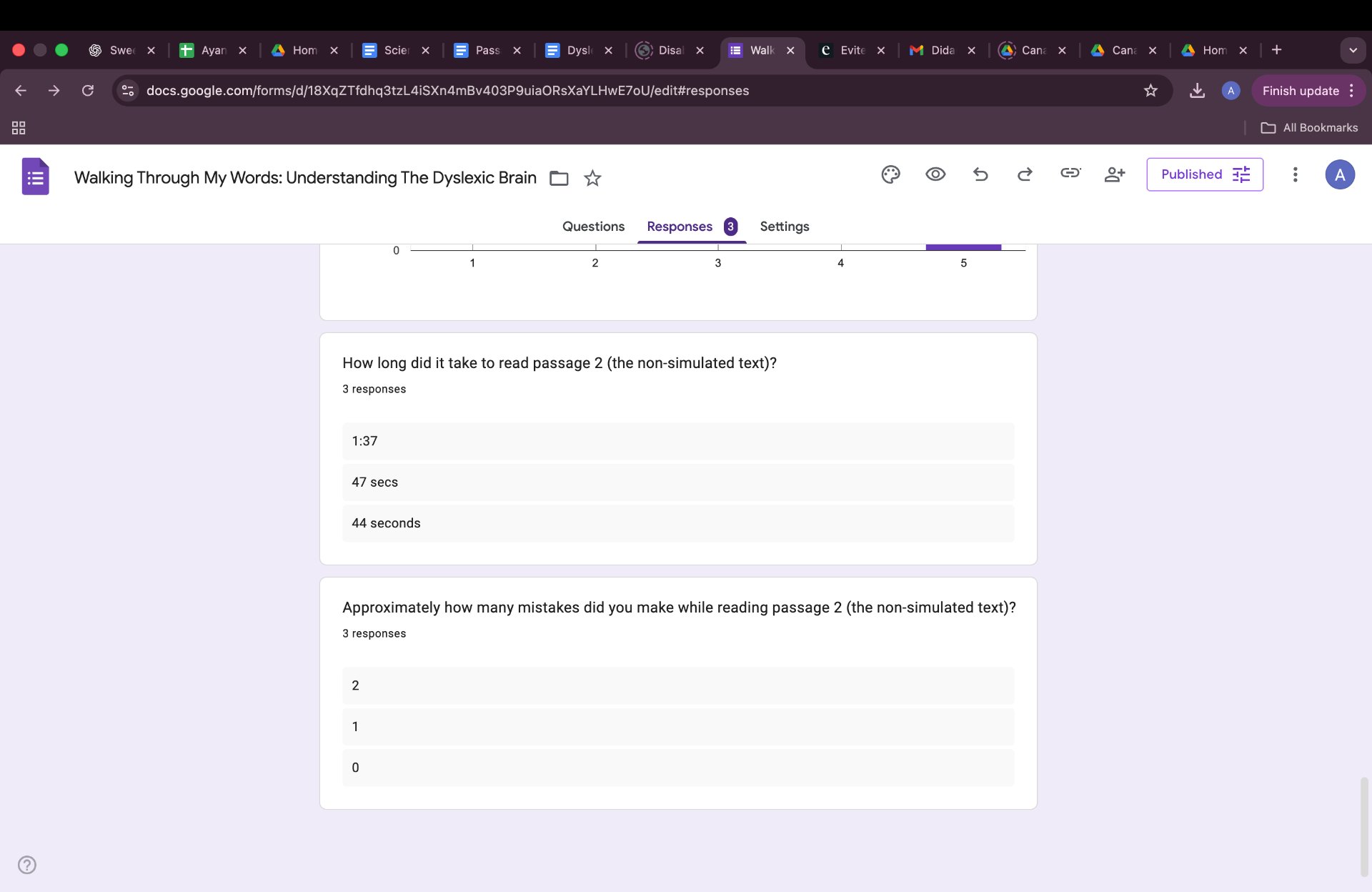Viewport: 1372px width, 892px height.
Task: Open Google account avatar in Forms
Action: click(x=1340, y=174)
